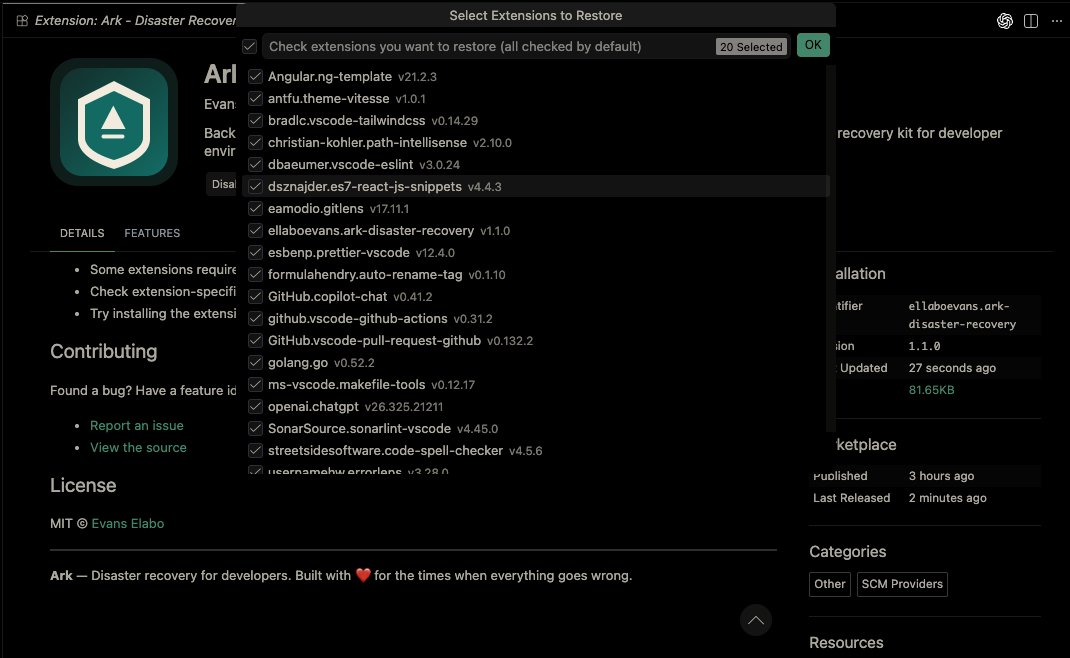Image resolution: width=1070 pixels, height=658 pixels.
Task: Deselect golang.go from restore list
Action: 255,363
